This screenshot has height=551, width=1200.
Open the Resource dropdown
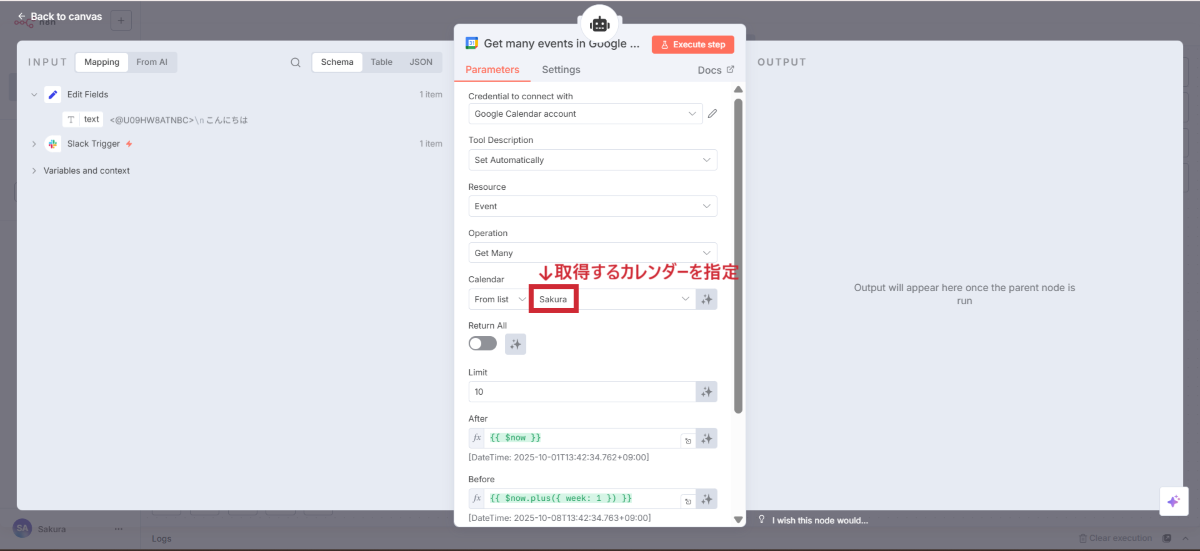tap(593, 206)
